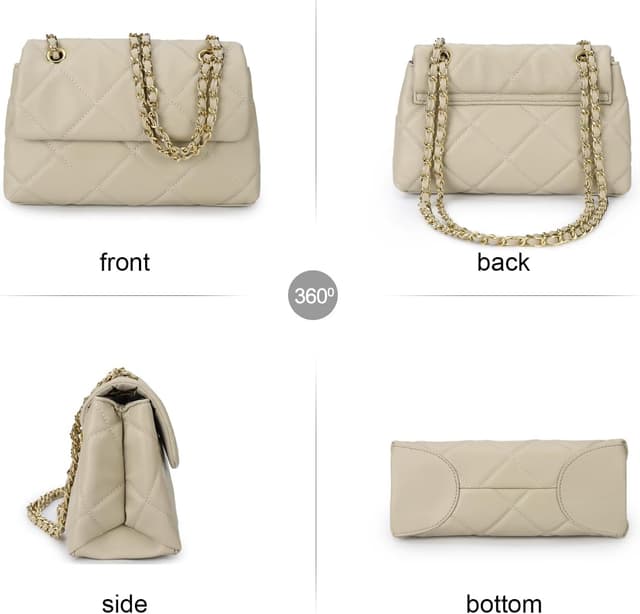This screenshot has height=614, width=640.
Task: Click the gold eyelet on front bag's left corner
Action: pos(53,55)
